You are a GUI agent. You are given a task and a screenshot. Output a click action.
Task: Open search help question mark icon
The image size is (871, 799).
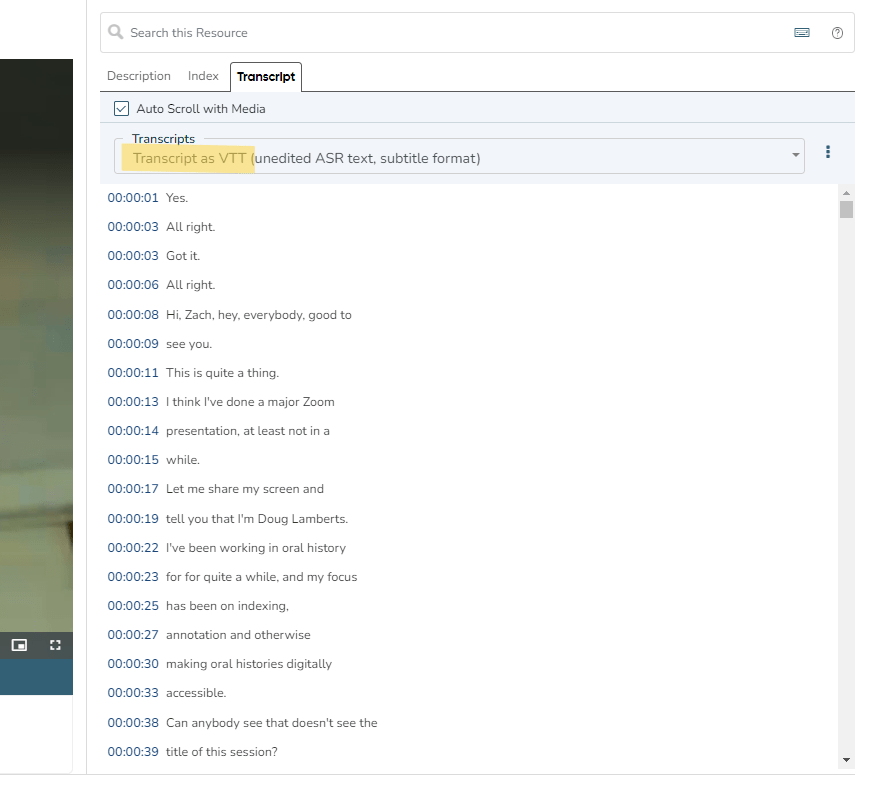coord(837,33)
